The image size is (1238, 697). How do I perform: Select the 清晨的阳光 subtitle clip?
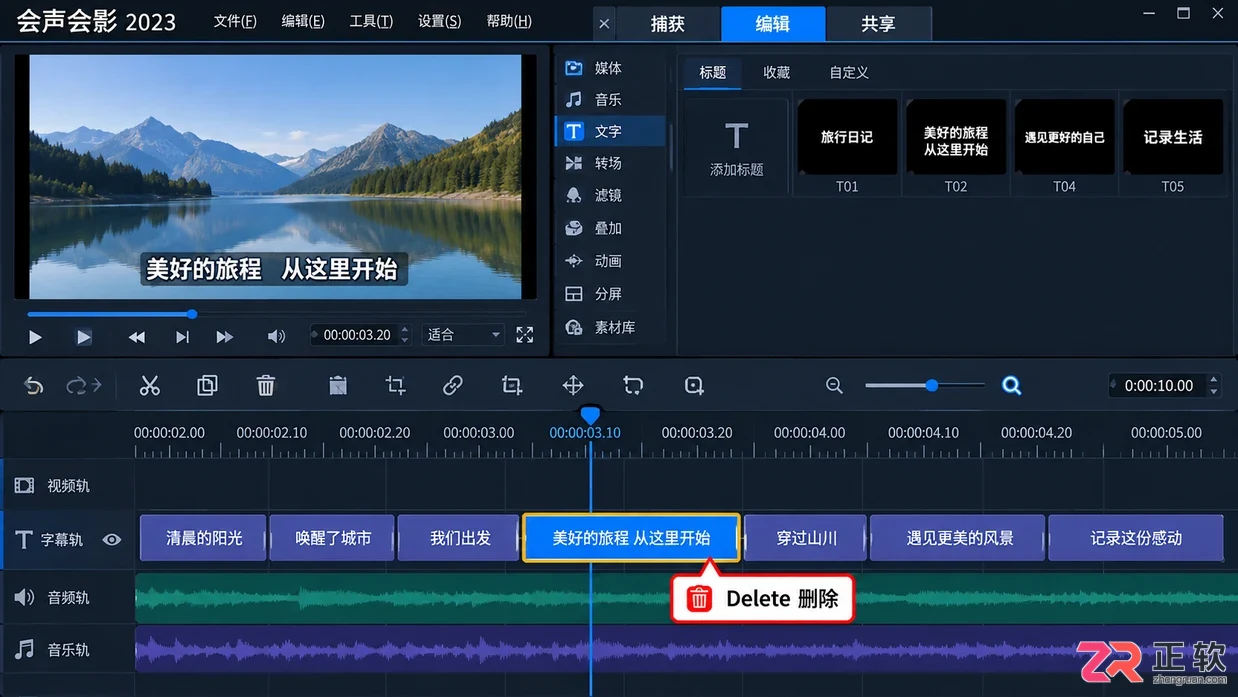pyautogui.click(x=204, y=538)
